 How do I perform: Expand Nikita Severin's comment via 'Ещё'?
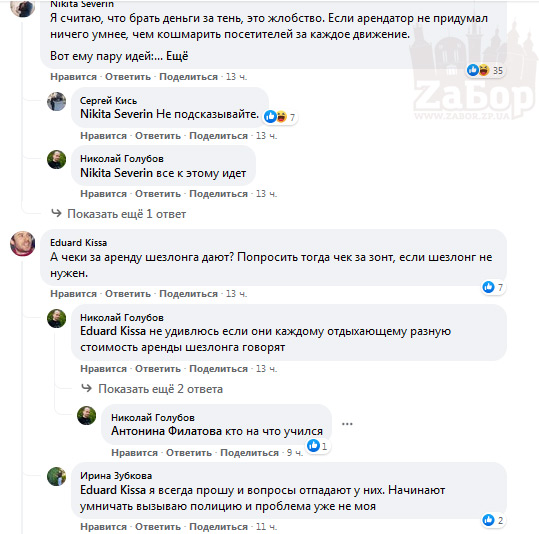(177, 56)
